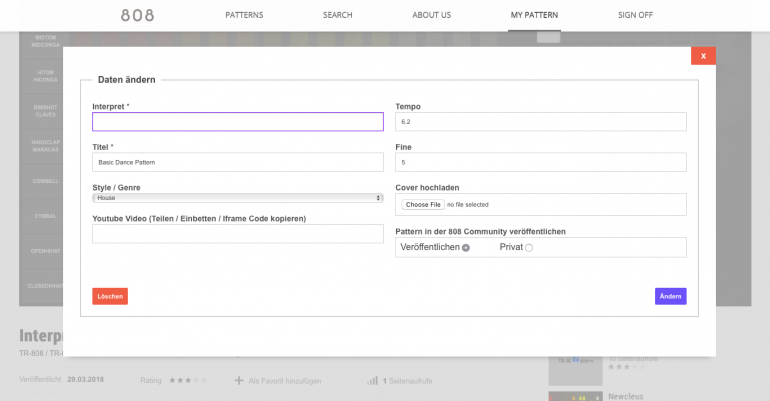Screen dimensions: 770x401
Task: Select the Privat radio button
Action: [529, 247]
